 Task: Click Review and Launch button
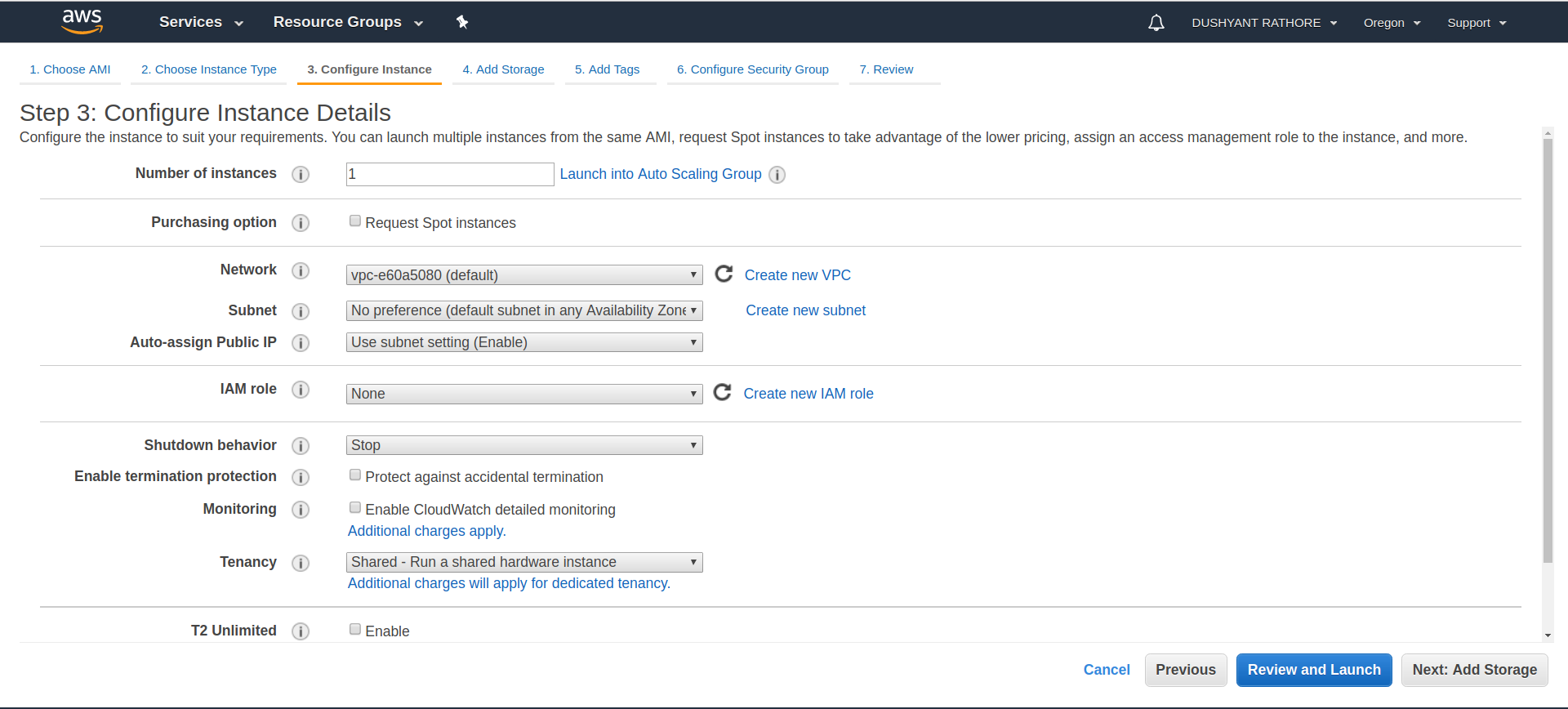(1314, 670)
